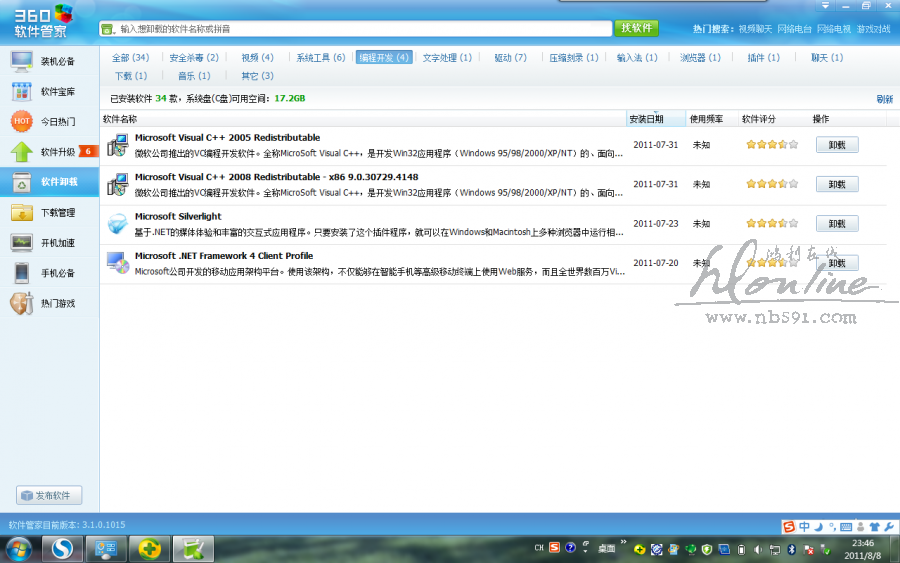Select the 系统工具 (6) category tab
900x563 pixels.
(x=320, y=58)
